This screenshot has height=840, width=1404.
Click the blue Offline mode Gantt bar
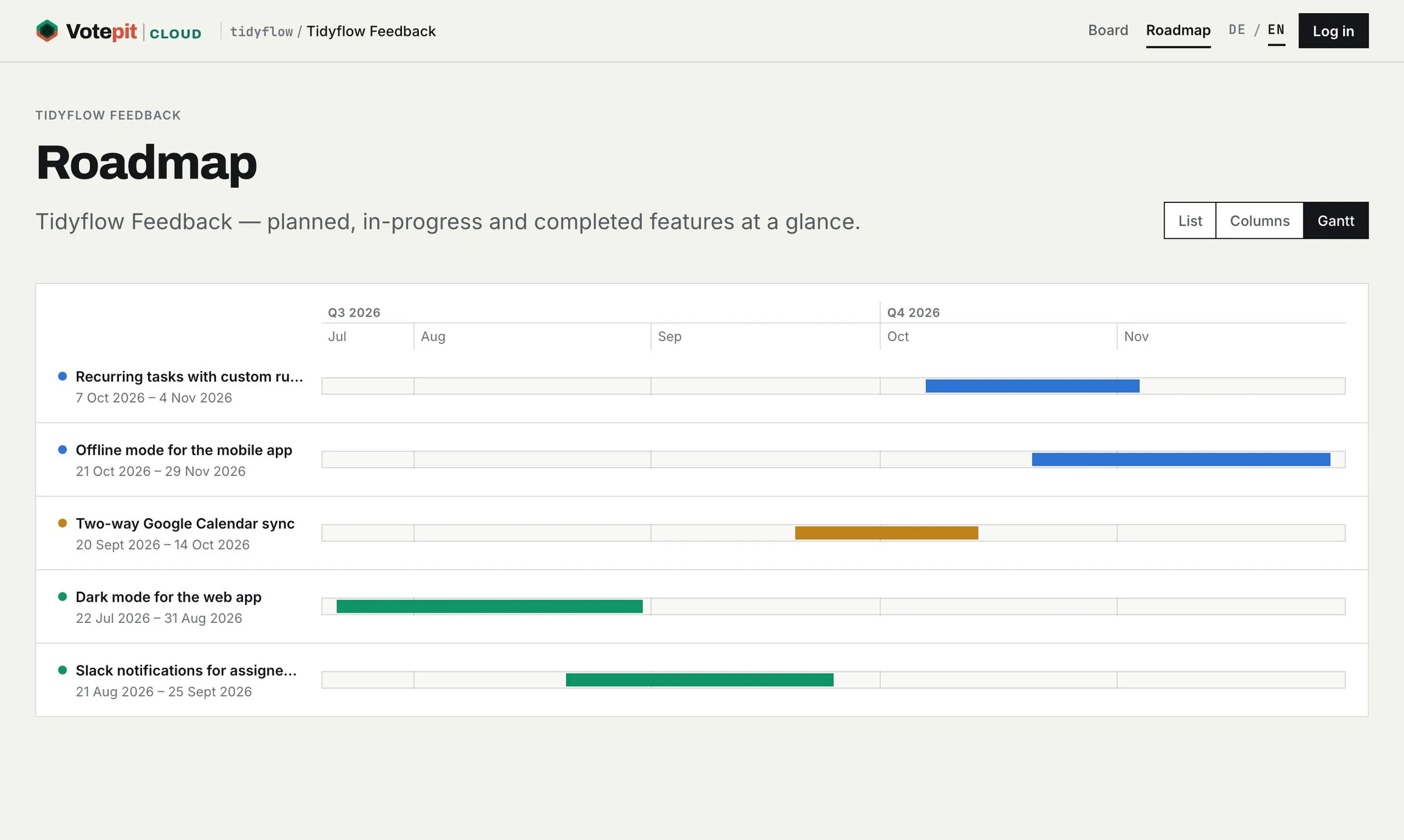click(1181, 460)
